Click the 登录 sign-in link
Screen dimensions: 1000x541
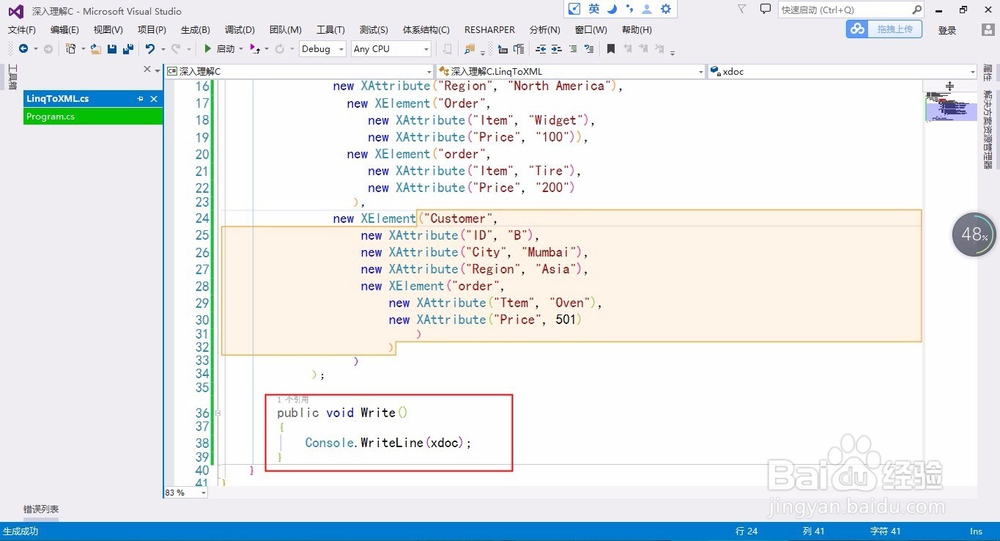(947, 30)
